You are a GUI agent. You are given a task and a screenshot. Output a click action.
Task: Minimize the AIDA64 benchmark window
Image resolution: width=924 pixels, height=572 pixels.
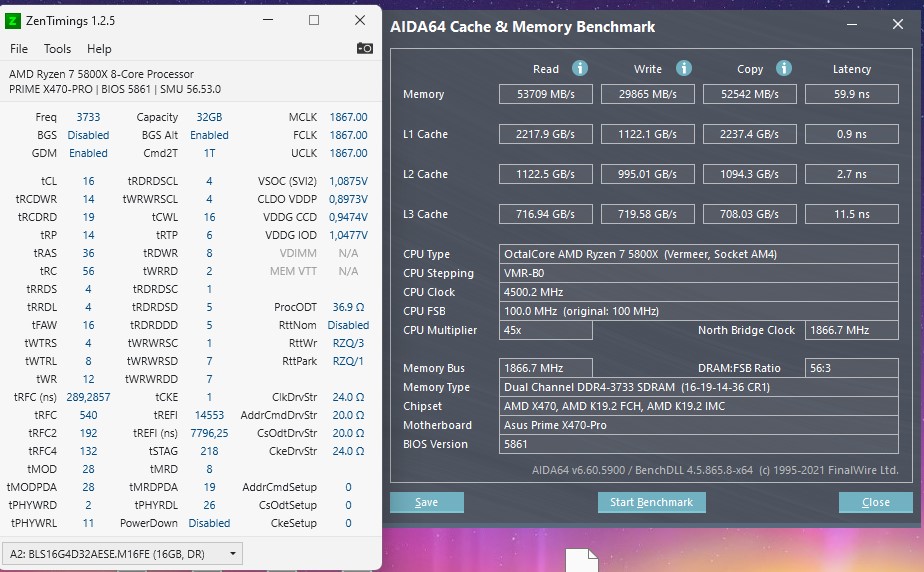852,25
